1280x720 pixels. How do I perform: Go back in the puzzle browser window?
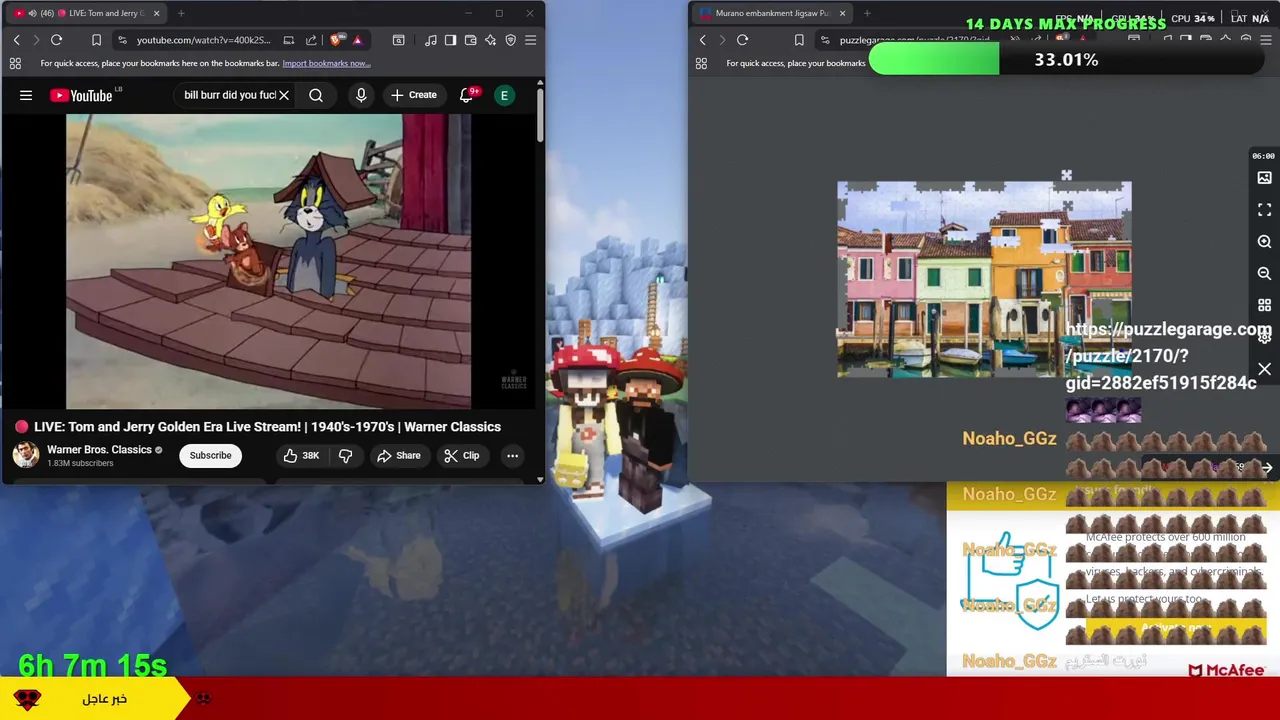click(x=702, y=40)
